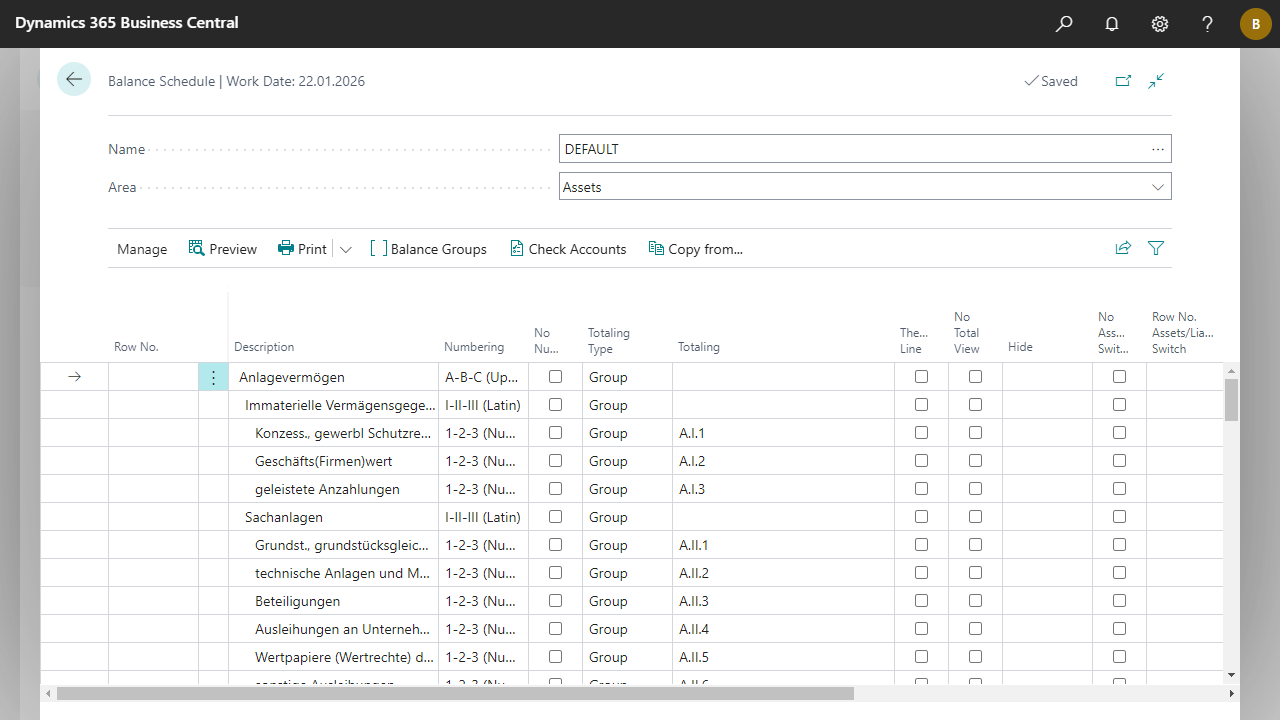This screenshot has width=1280, height=720.
Task: Click the help question mark icon
Action: coord(1208,24)
